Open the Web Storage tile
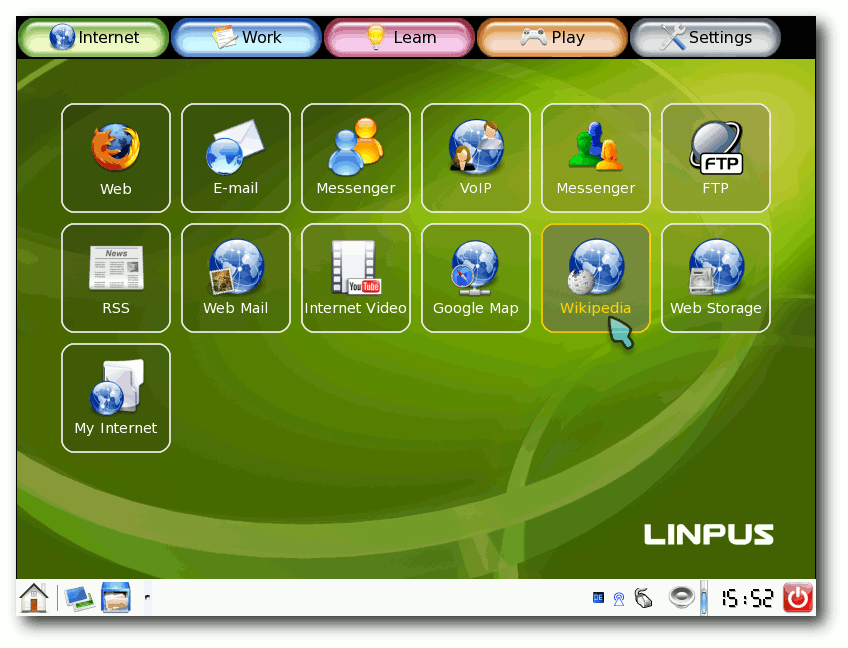Screen dimensions: 848x648 [x=716, y=278]
